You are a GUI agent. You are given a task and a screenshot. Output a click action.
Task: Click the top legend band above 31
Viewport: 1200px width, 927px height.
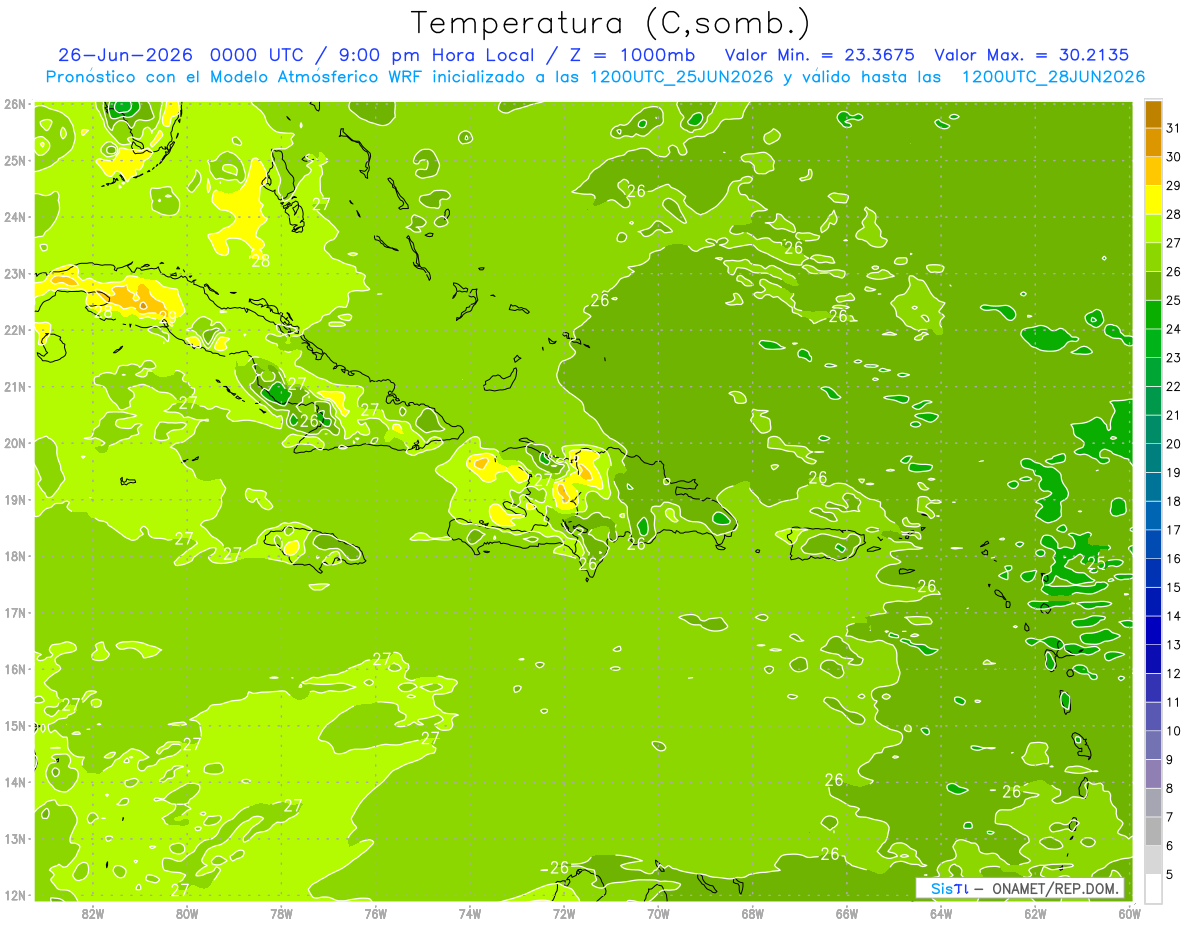tap(1153, 114)
